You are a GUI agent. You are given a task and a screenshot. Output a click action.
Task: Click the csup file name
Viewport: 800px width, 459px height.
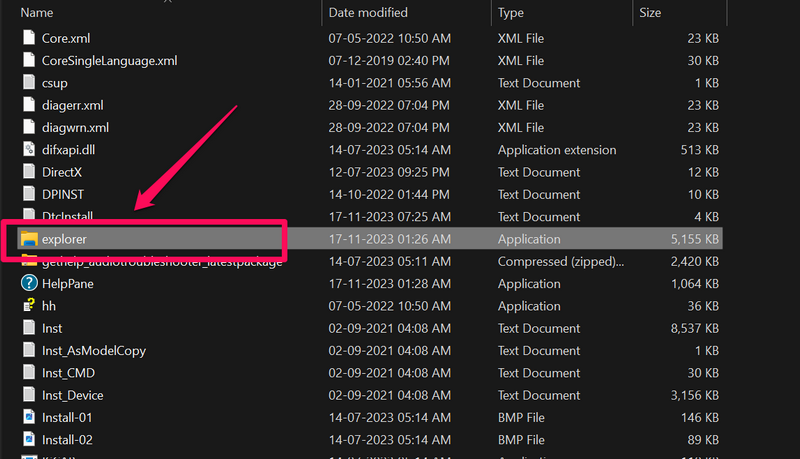click(55, 83)
